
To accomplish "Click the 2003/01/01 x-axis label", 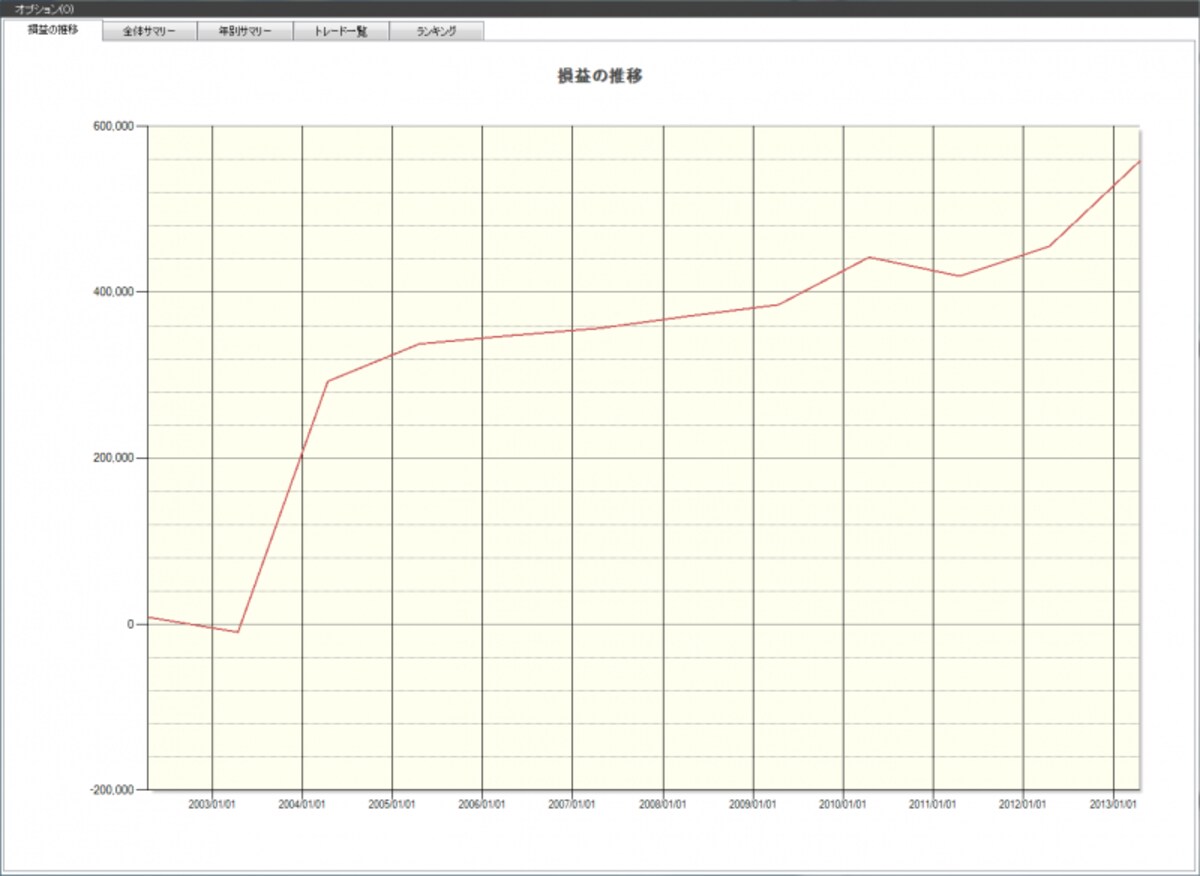I will (212, 804).
